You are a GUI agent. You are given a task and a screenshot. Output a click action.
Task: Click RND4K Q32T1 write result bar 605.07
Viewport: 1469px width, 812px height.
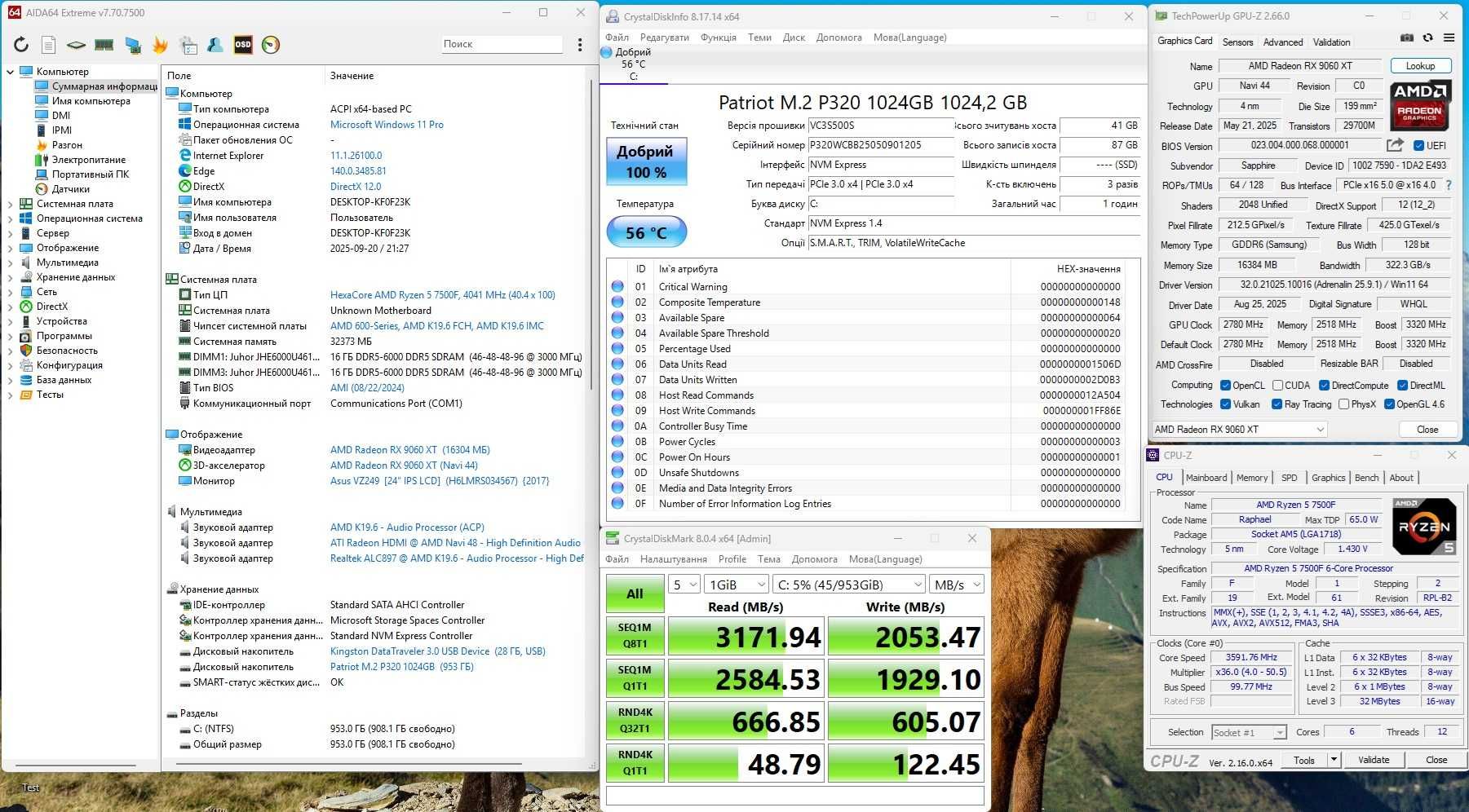coord(905,722)
